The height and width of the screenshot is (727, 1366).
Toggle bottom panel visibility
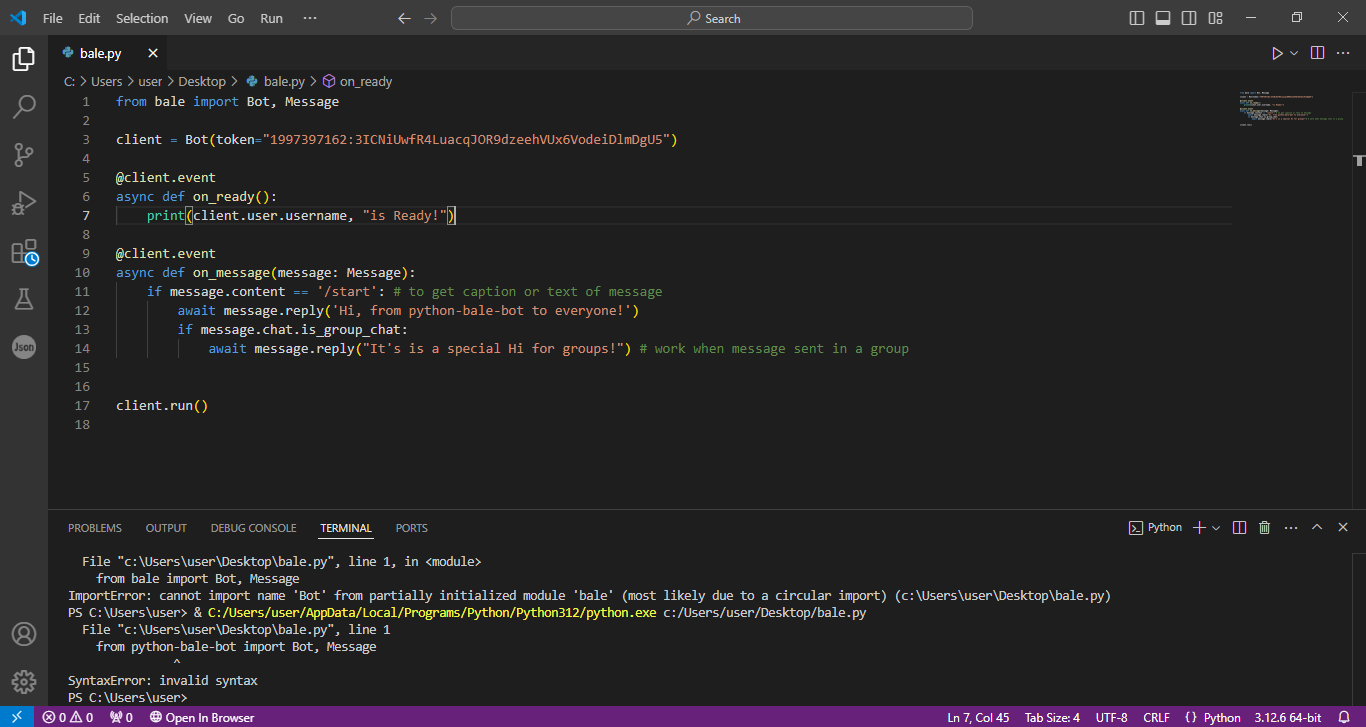1163,18
